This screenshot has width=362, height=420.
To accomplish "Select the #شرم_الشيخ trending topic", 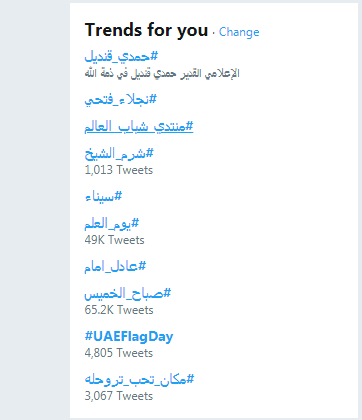I will click(x=119, y=154).
